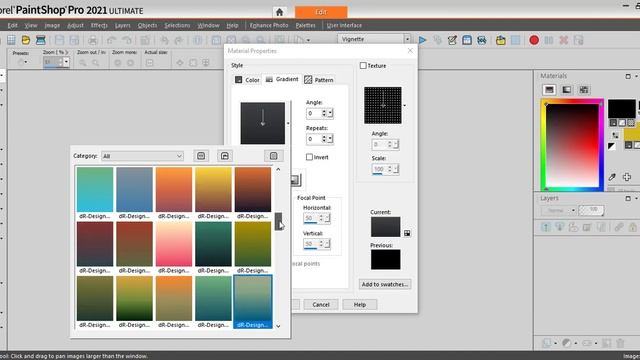Click the gradient Angle input field
The height and width of the screenshot is (360, 640).
pos(313,113)
